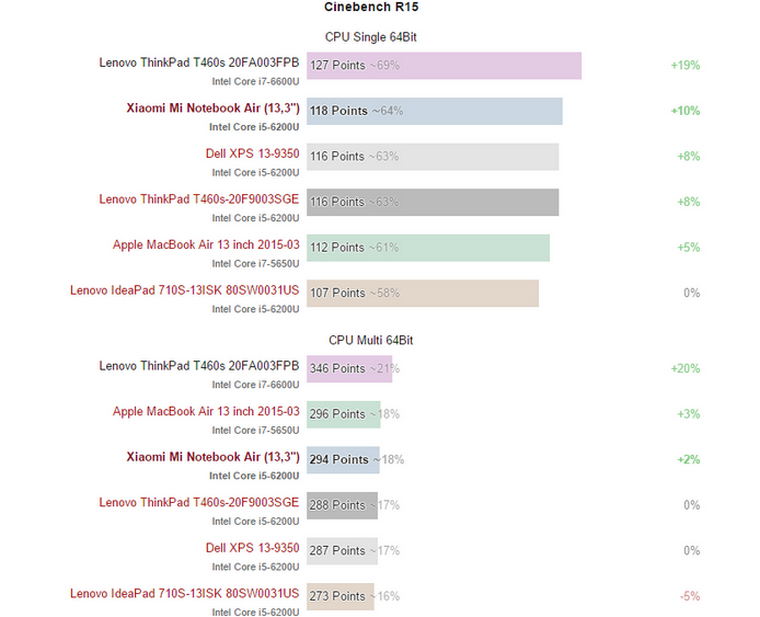This screenshot has height=617, width=760.
Task: Click the +19% difference value
Action: coord(685,65)
